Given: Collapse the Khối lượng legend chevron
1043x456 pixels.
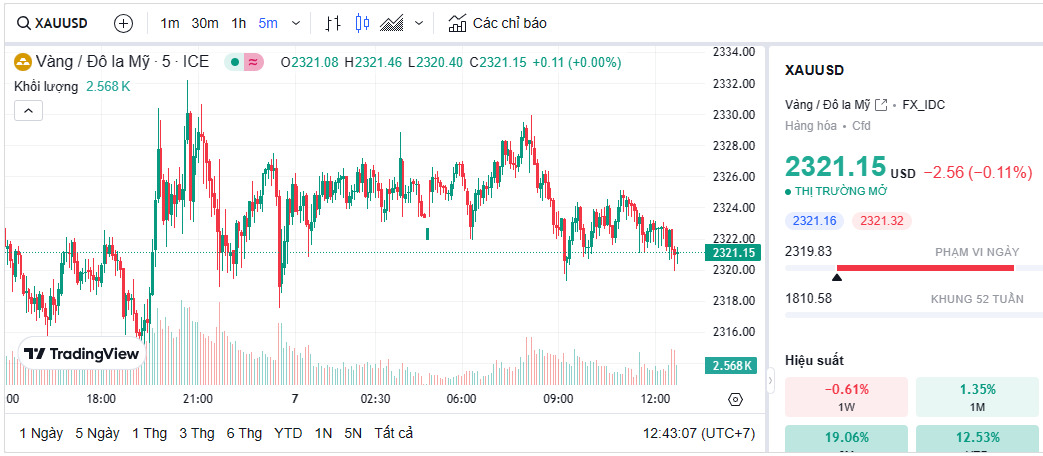Looking at the screenshot, I should click(x=28, y=110).
